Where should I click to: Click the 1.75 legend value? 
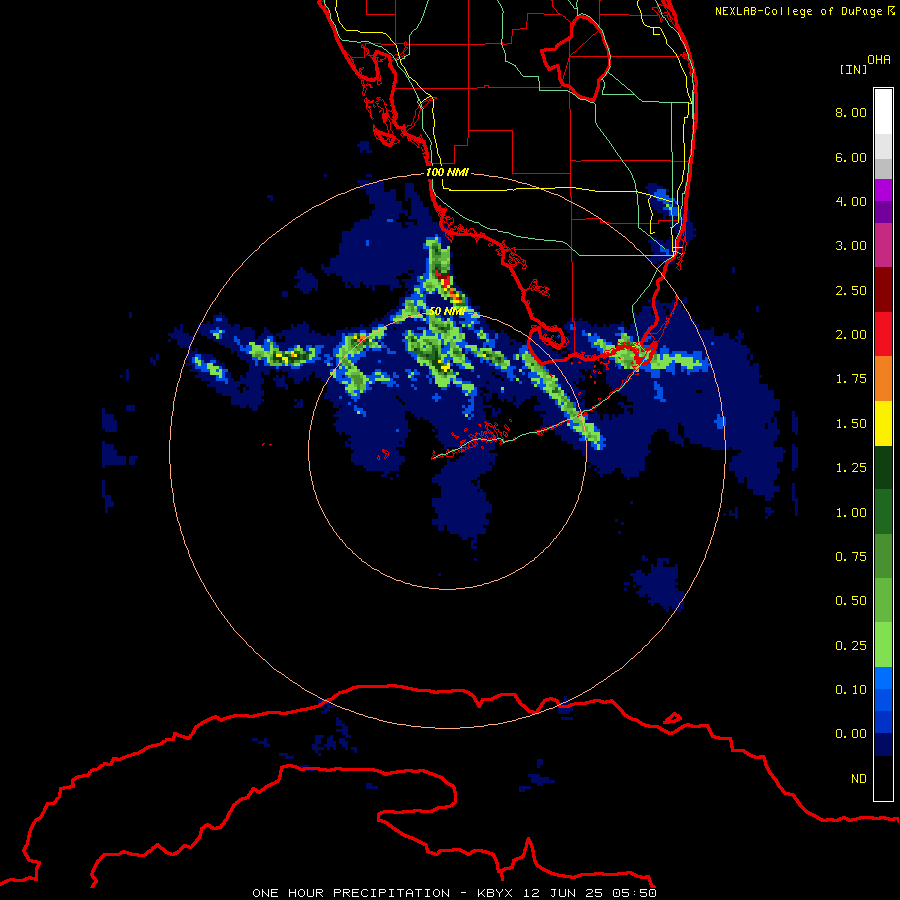851,379
